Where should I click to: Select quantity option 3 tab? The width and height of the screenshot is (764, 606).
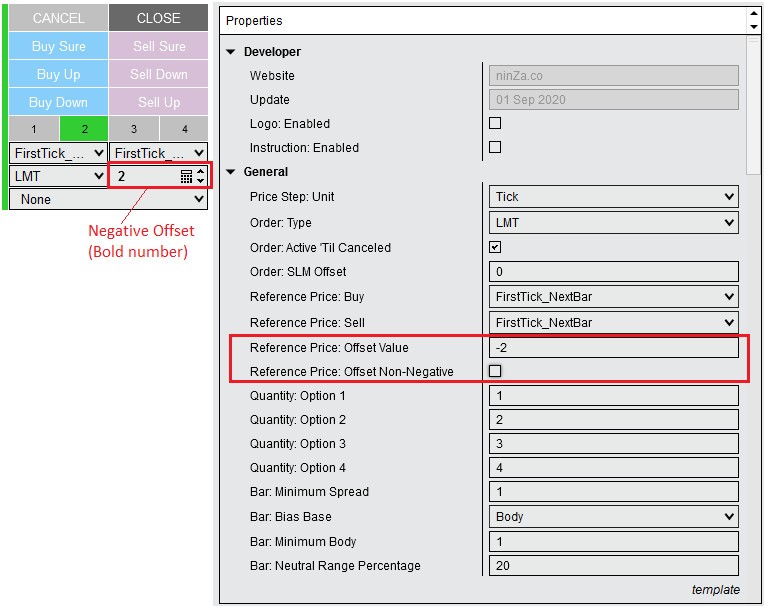tap(133, 129)
